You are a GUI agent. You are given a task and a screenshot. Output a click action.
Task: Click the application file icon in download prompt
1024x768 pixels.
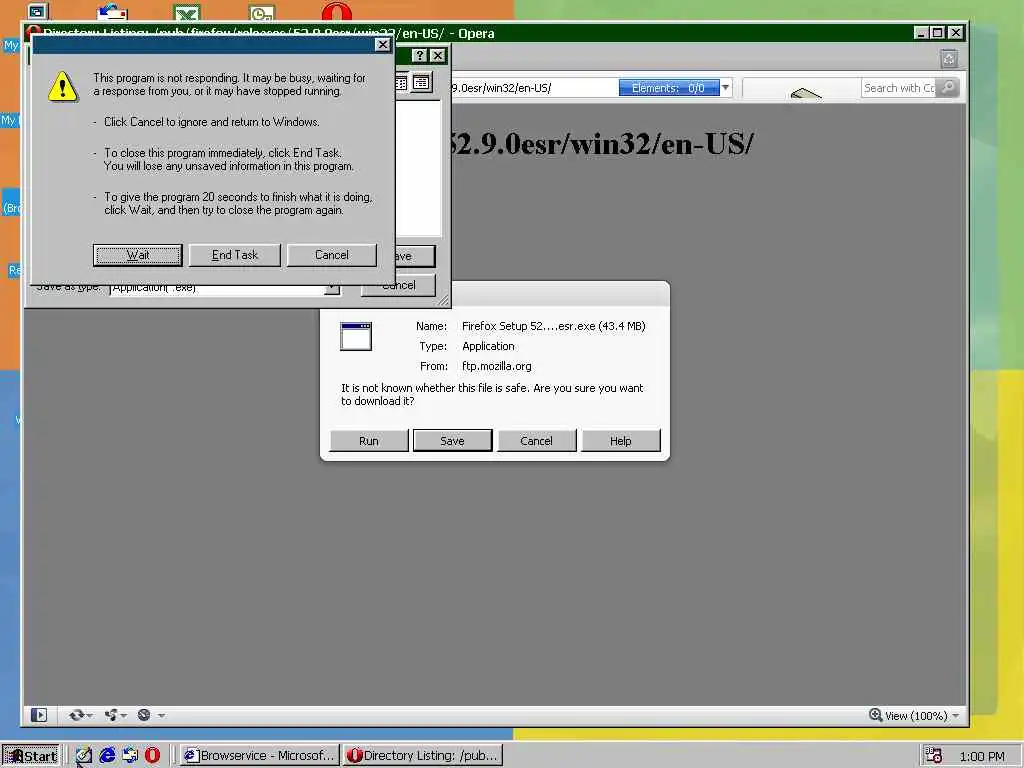tap(356, 336)
